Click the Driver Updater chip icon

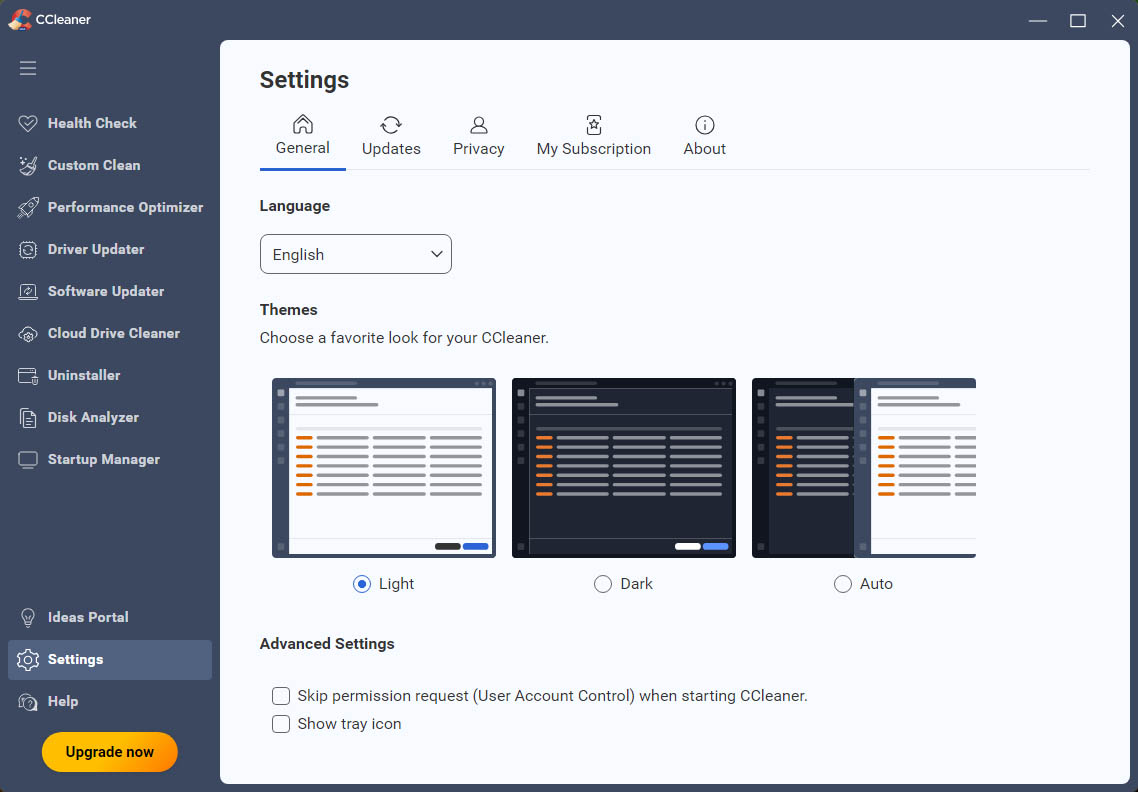pos(28,250)
